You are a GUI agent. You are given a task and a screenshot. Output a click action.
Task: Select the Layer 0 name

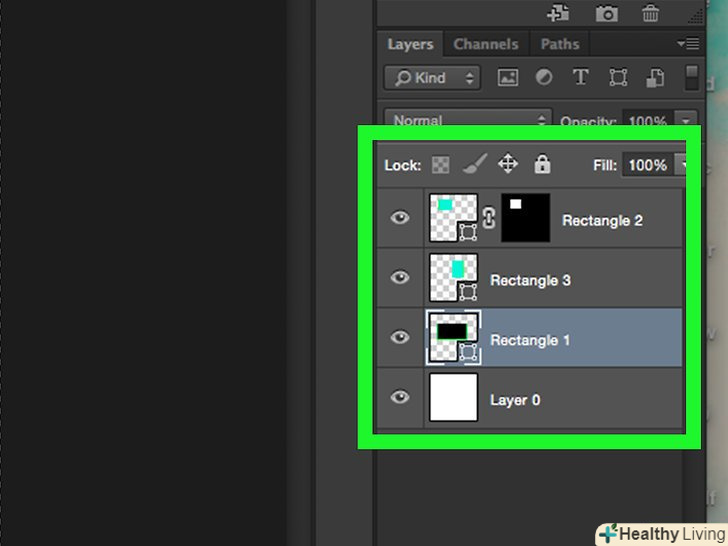515,400
